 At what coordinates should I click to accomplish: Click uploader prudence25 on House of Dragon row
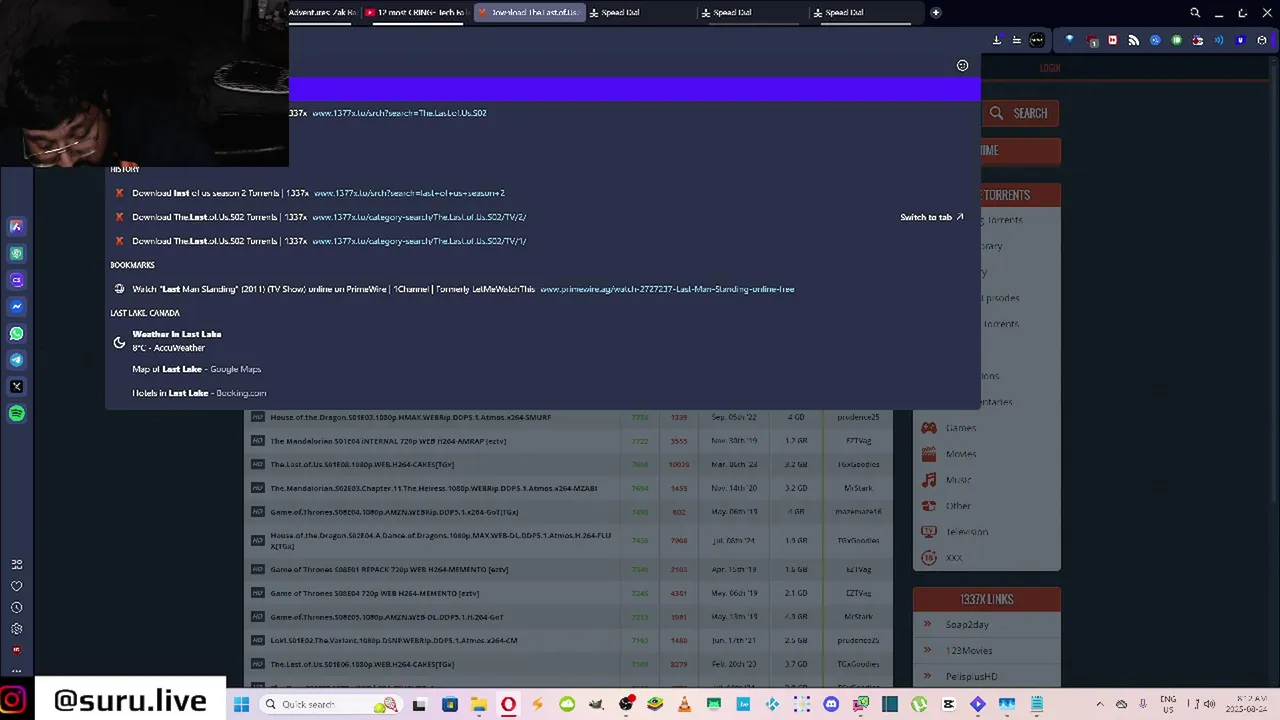tap(858, 417)
